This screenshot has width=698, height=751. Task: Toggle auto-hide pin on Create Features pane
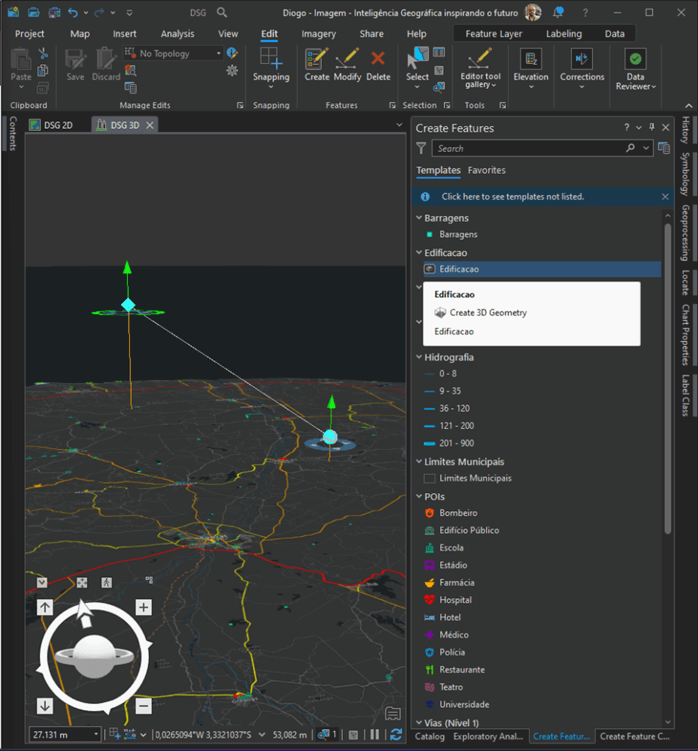click(x=652, y=128)
